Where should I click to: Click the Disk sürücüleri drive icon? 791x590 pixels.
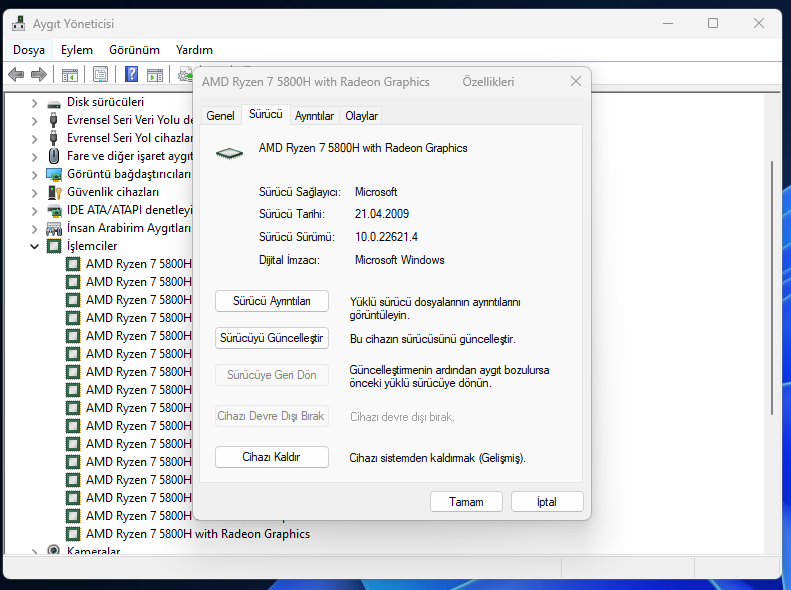pyautogui.click(x=54, y=103)
